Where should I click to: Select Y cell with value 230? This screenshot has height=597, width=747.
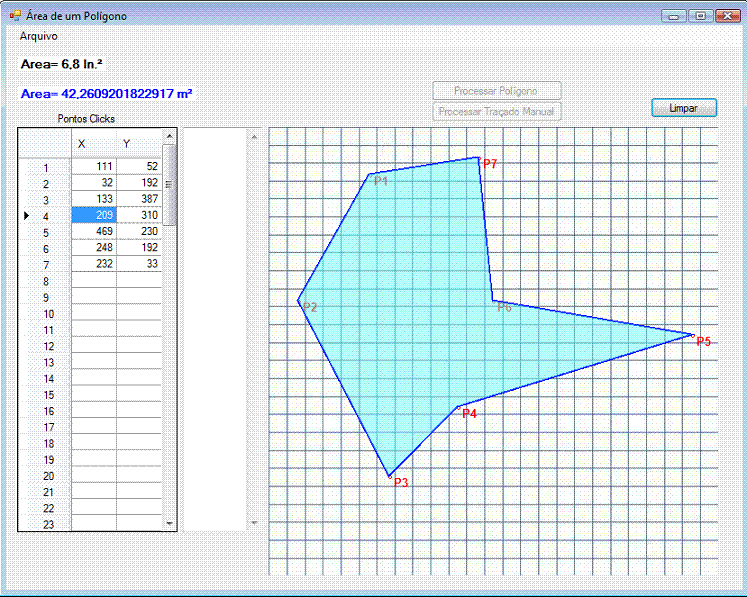tap(139, 231)
